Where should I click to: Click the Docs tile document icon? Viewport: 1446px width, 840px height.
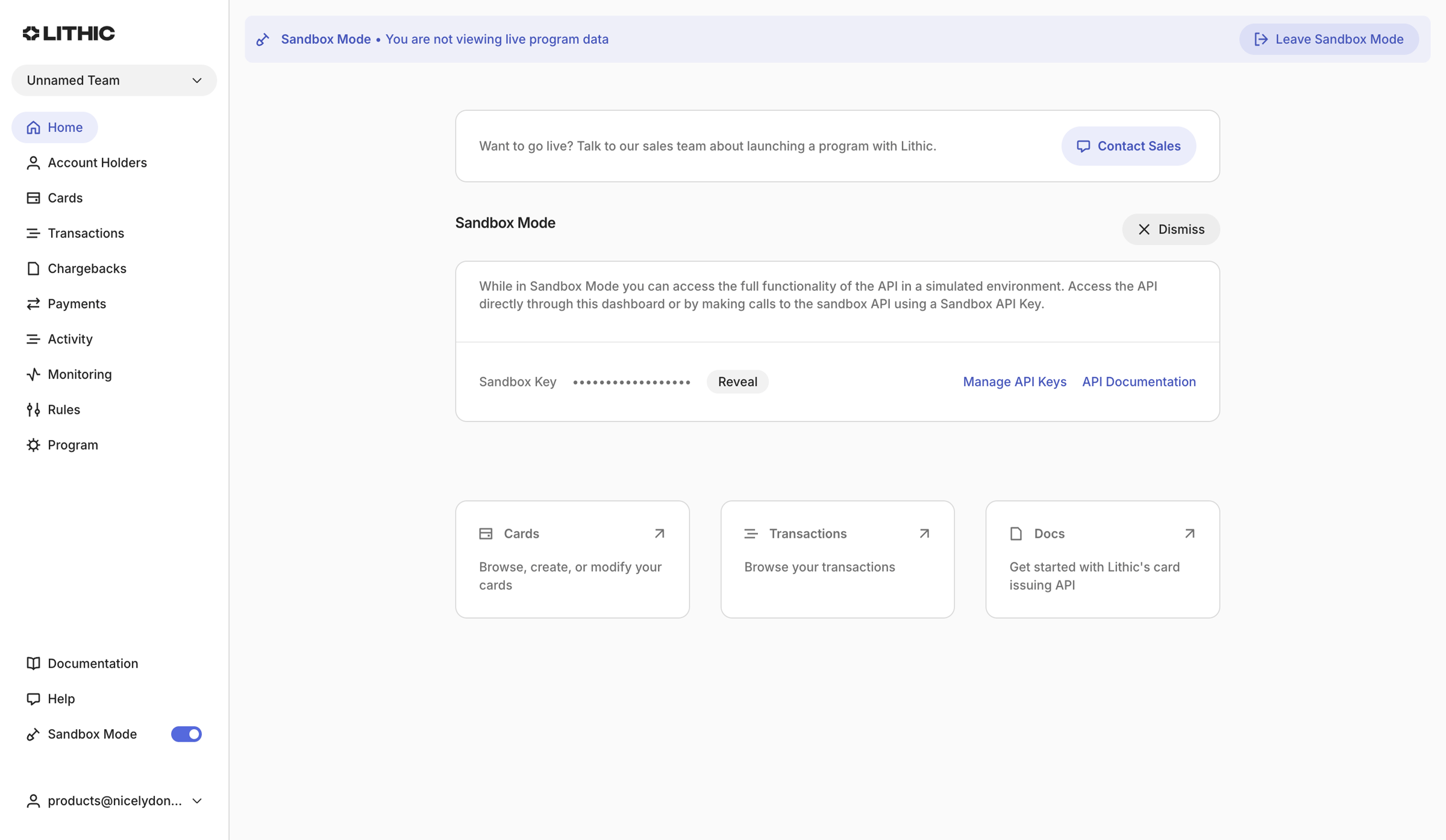coord(1016,534)
